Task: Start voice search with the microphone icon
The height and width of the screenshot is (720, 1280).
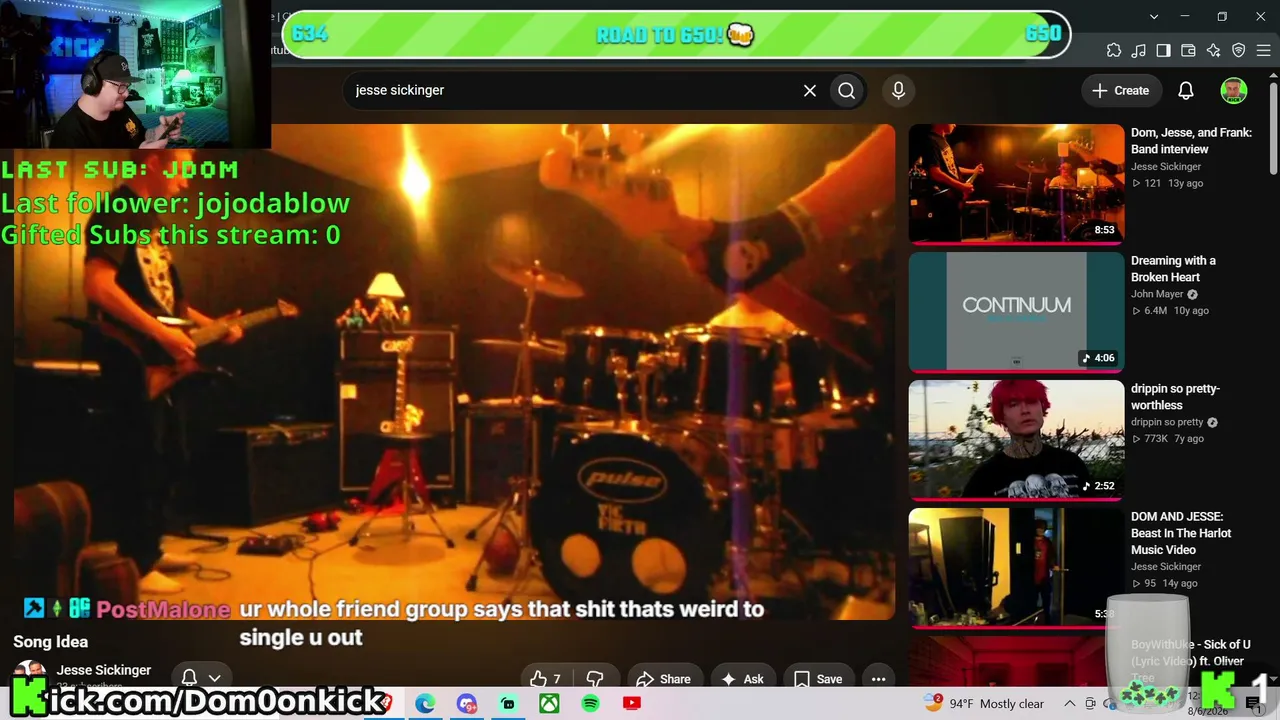Action: (x=898, y=90)
